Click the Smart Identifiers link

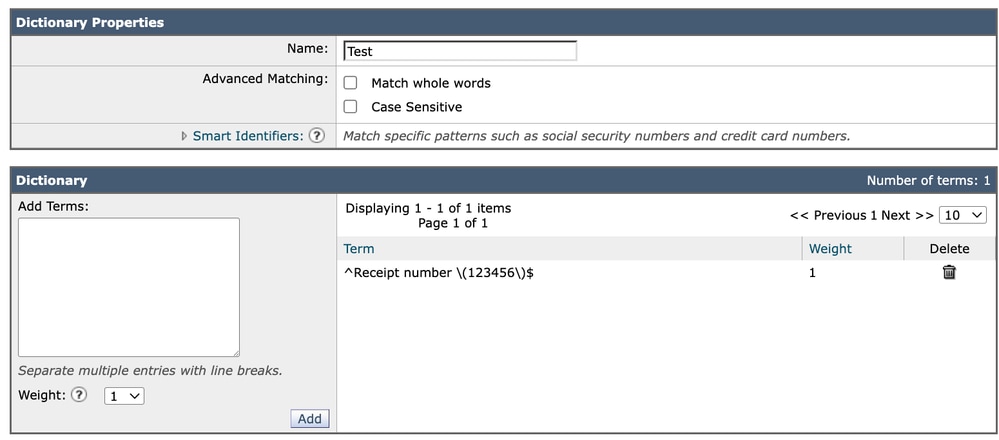(247, 136)
